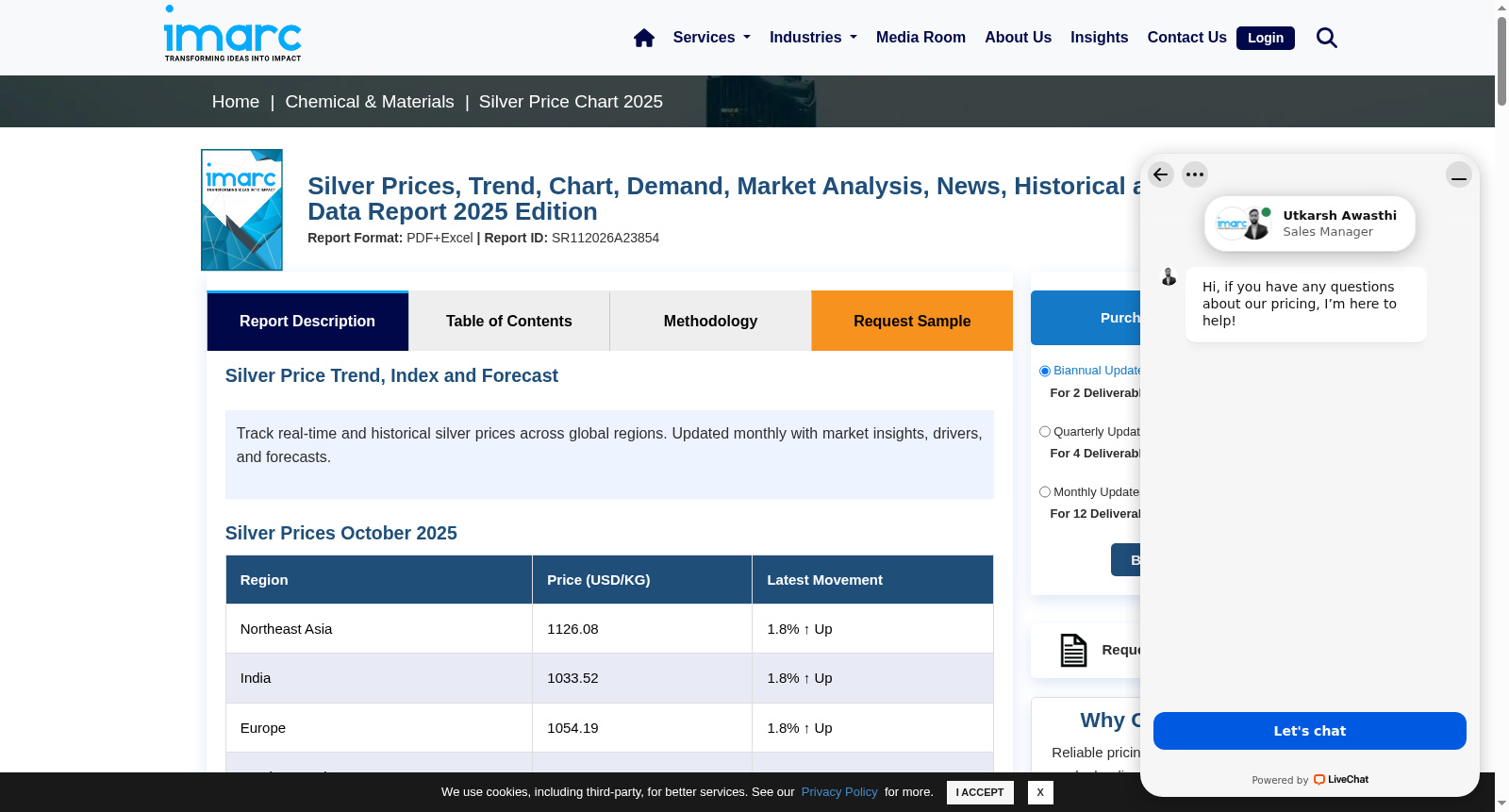Click the India region cell
The image size is (1509, 812).
[379, 678]
